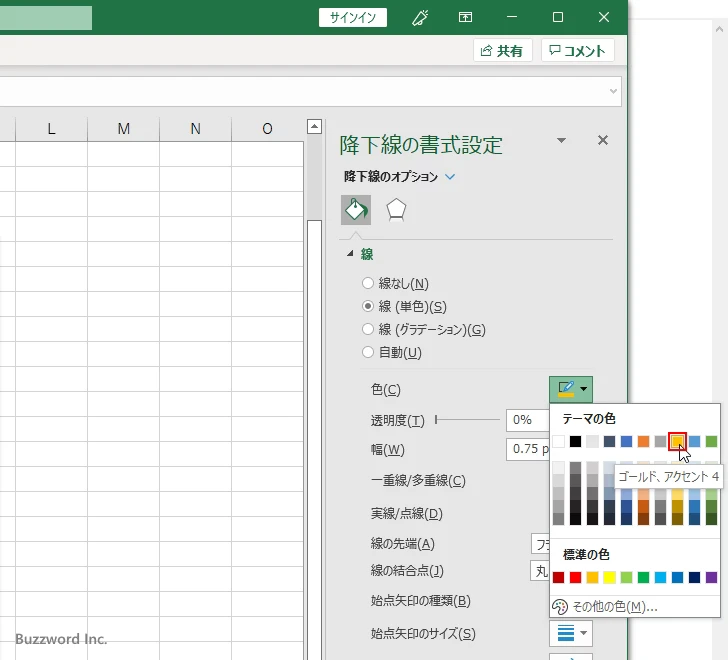Click the サインイン sign-in button
Viewport: 728px width, 660px height.
pyautogui.click(x=353, y=18)
